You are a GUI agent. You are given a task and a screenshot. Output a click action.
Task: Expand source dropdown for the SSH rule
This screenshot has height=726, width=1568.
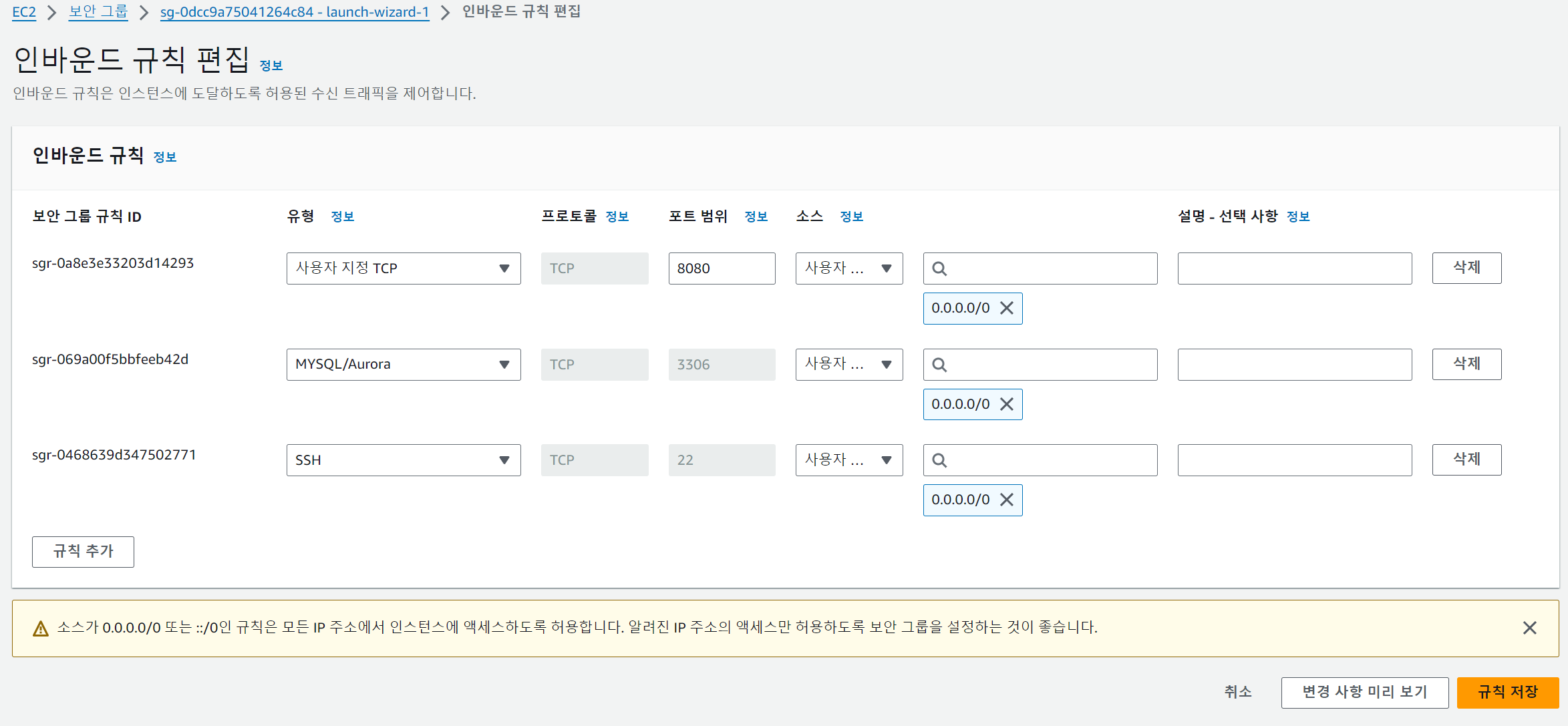[848, 460]
